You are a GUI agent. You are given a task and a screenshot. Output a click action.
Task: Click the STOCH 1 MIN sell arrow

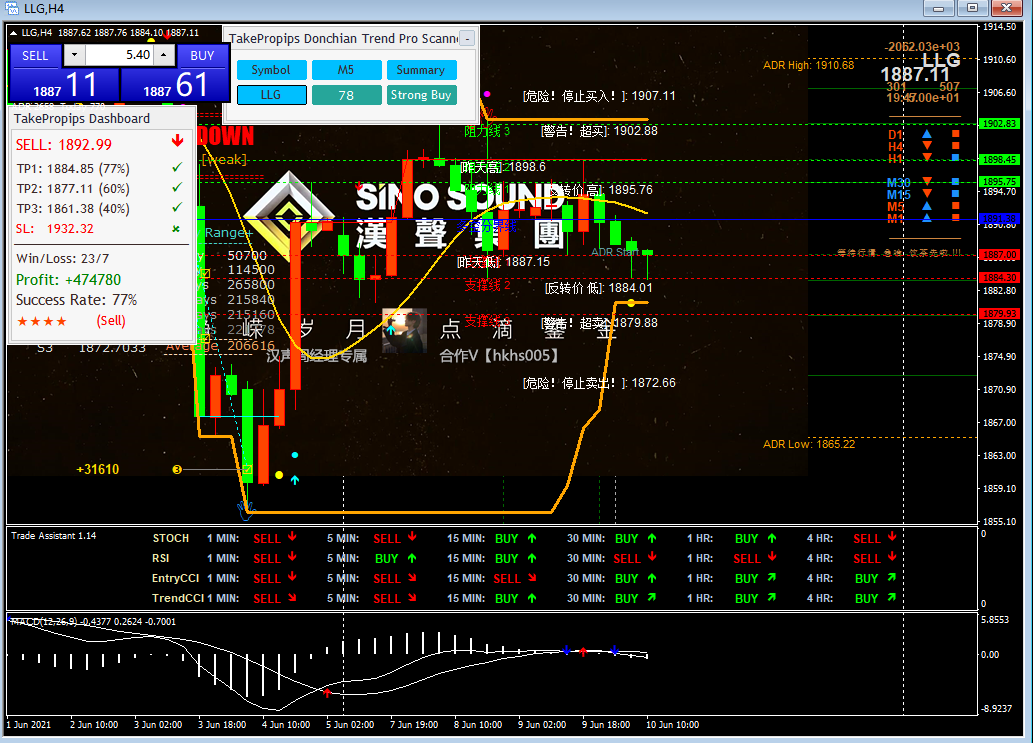coord(292,537)
